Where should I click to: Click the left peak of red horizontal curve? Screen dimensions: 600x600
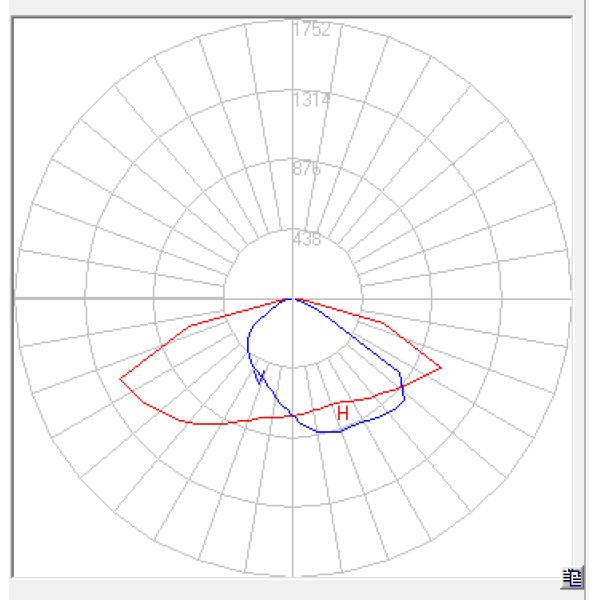[121, 378]
